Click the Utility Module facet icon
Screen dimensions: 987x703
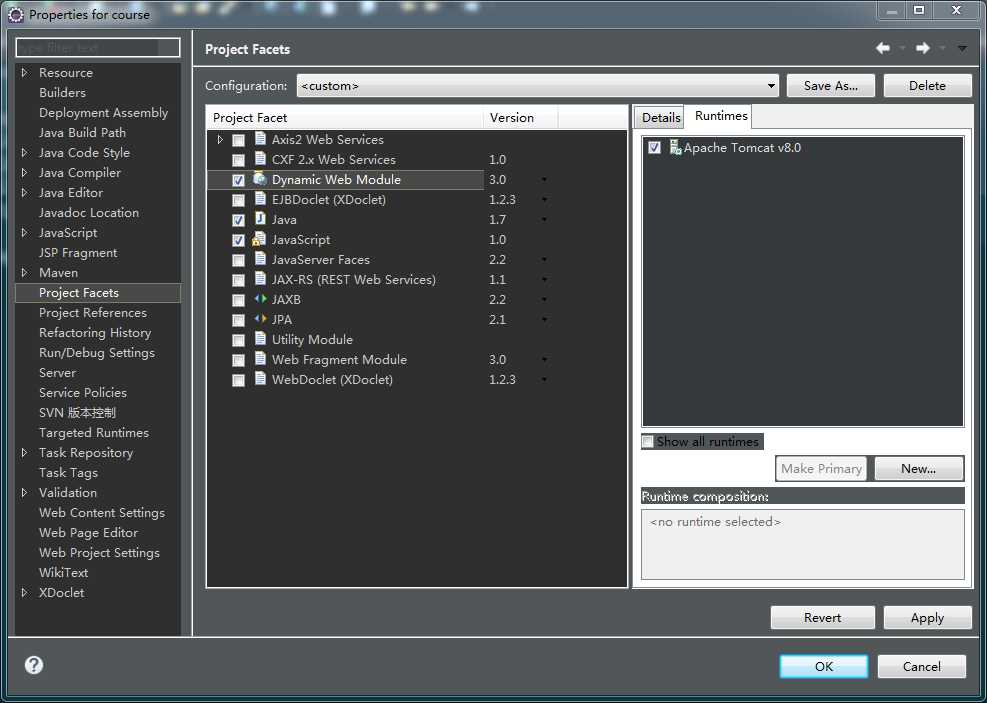260,339
